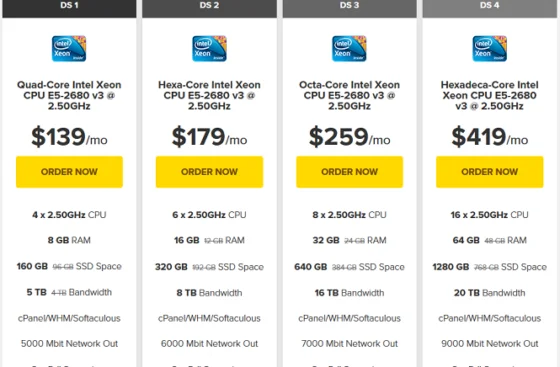Screen dimensions: 560x367
Task: Click the Octa-Core Intel Xeon title
Action: pyautogui.click(x=350, y=95)
